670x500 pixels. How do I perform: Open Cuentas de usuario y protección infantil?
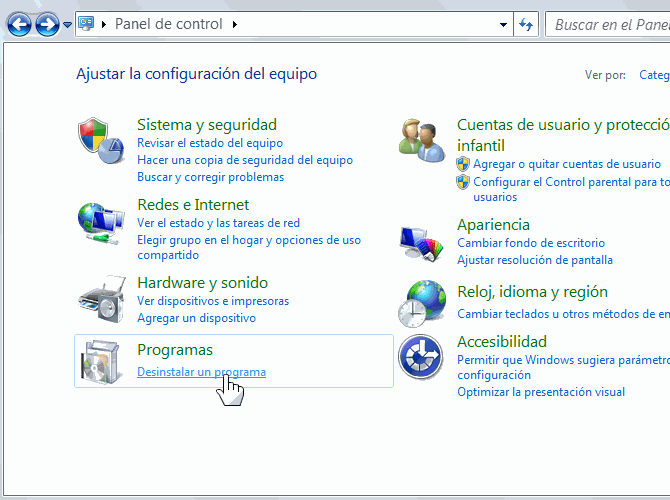point(563,135)
